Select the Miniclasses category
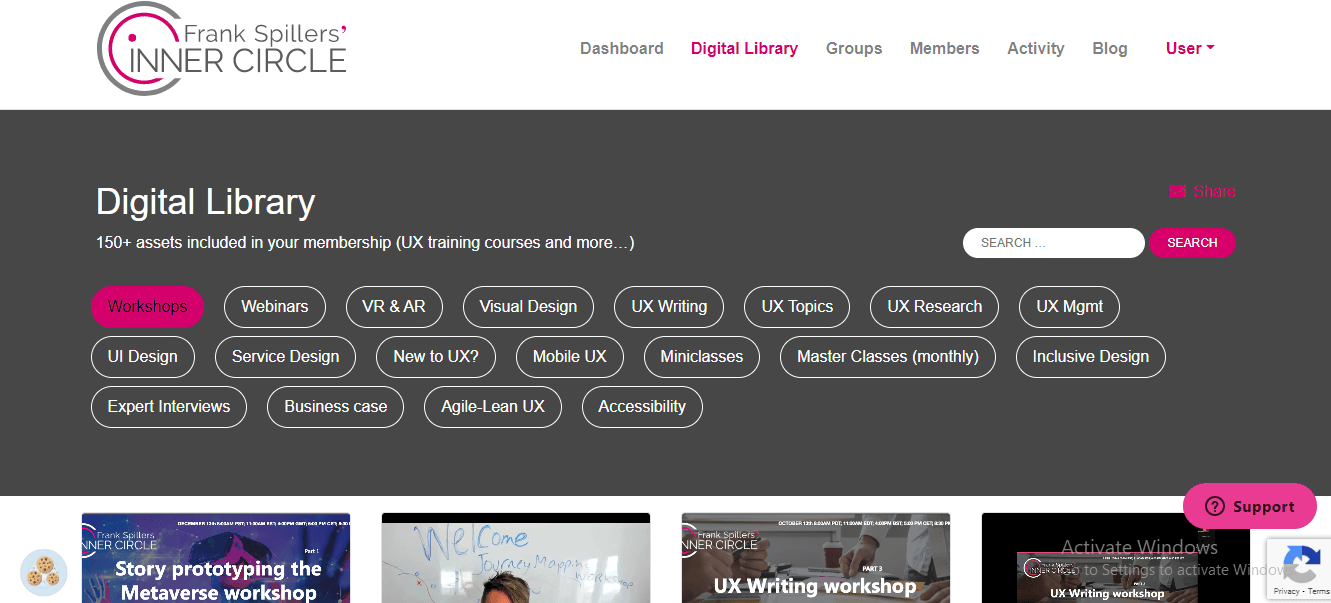Image resolution: width=1331 pixels, height=603 pixels. [x=702, y=357]
